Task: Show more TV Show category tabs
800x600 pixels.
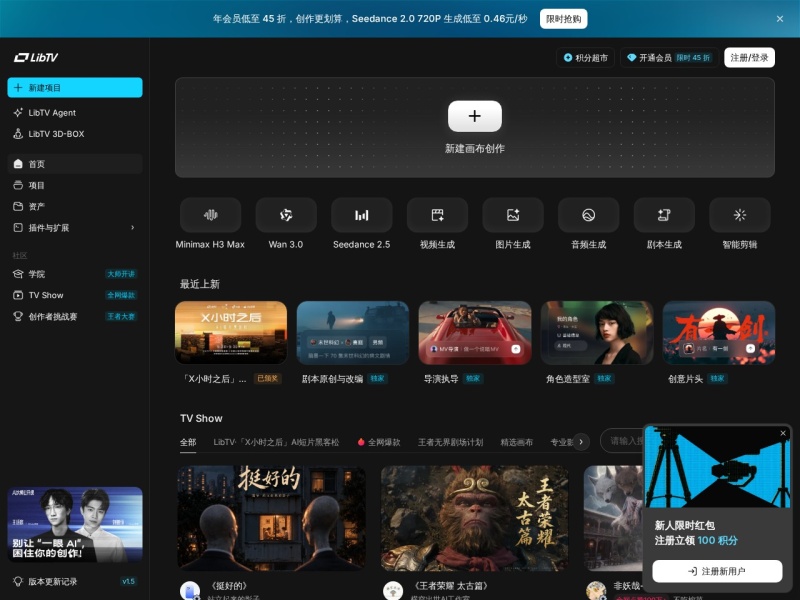Action: [x=581, y=442]
